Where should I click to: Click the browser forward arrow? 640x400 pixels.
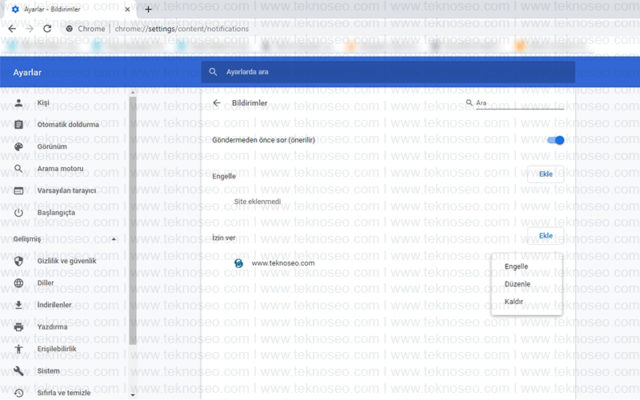tap(29, 29)
